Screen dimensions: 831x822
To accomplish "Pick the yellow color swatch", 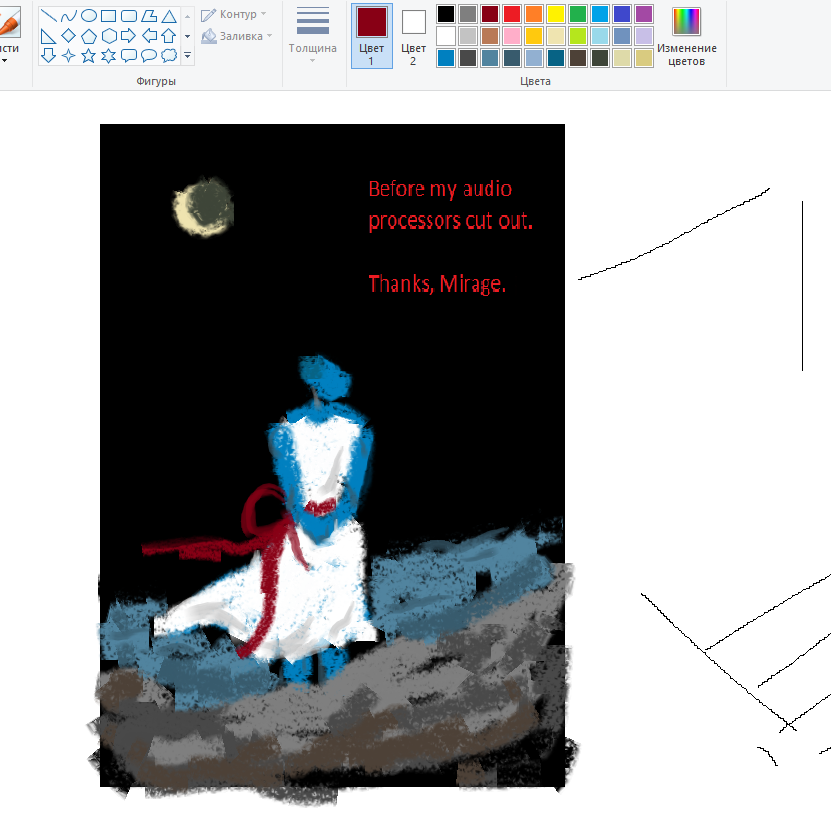I will 556,14.
